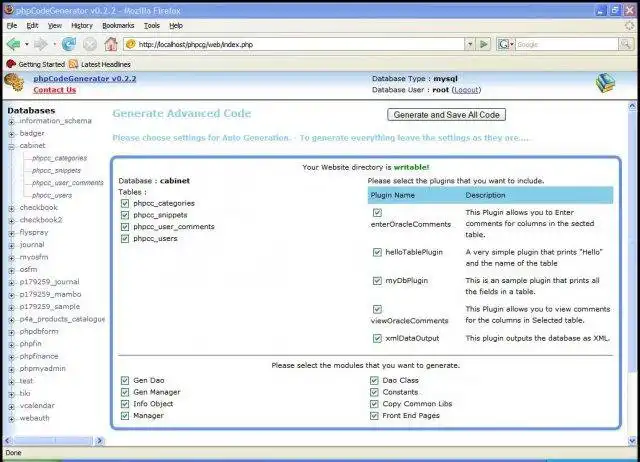This screenshot has height=462, width=640.
Task: Open the Back history dropdown arrow
Action: [x=27, y=44]
